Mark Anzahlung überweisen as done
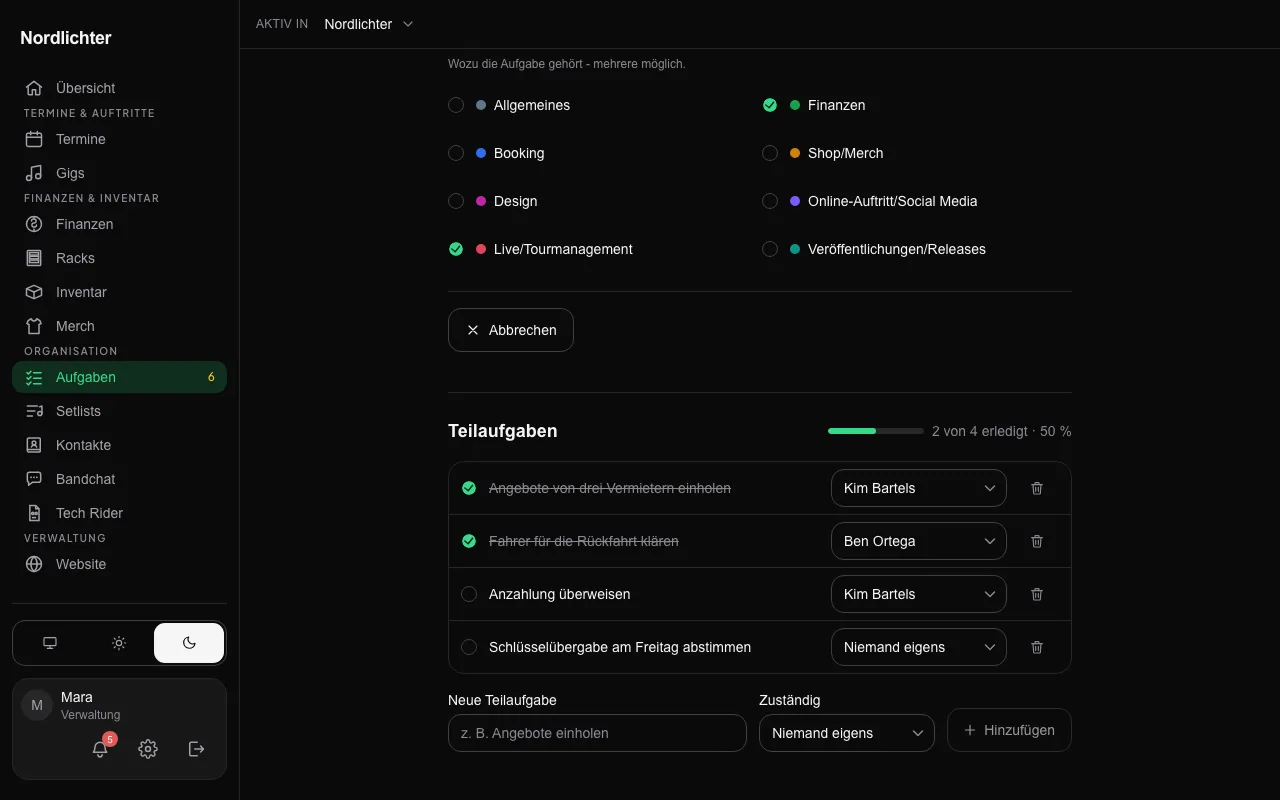The width and height of the screenshot is (1280, 800). pos(469,594)
